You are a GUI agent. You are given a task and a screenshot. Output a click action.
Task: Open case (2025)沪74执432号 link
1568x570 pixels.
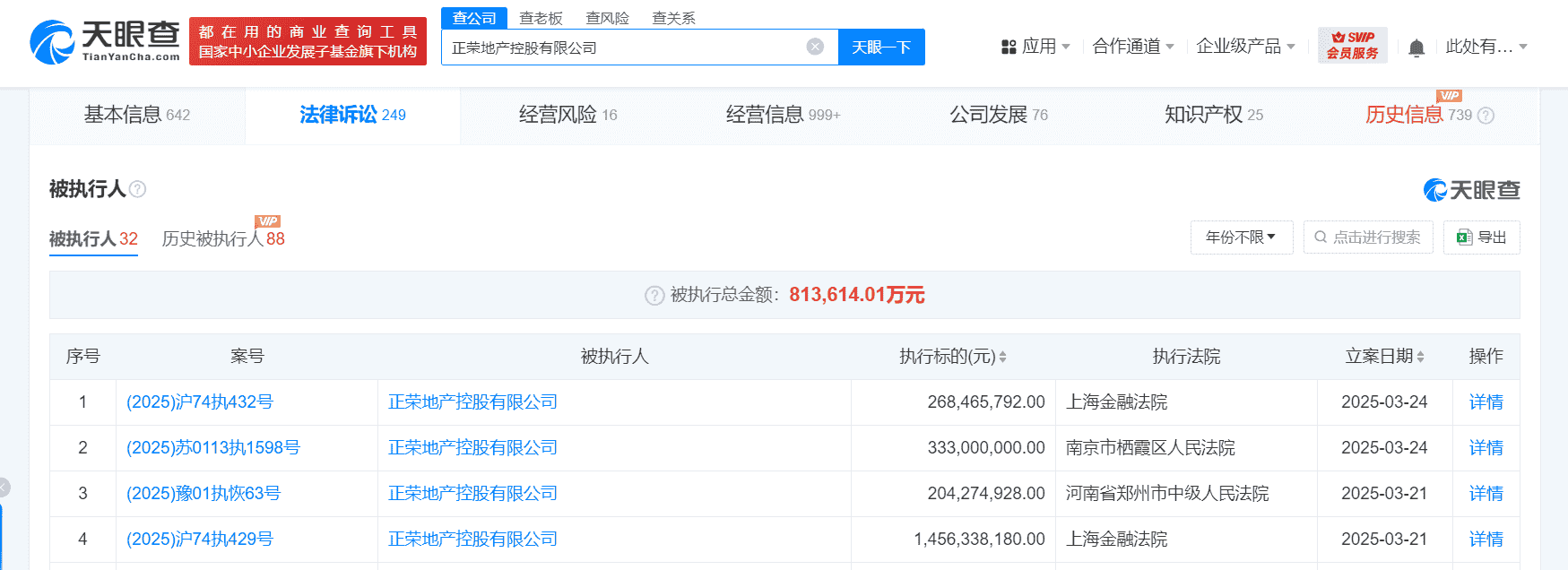point(200,402)
